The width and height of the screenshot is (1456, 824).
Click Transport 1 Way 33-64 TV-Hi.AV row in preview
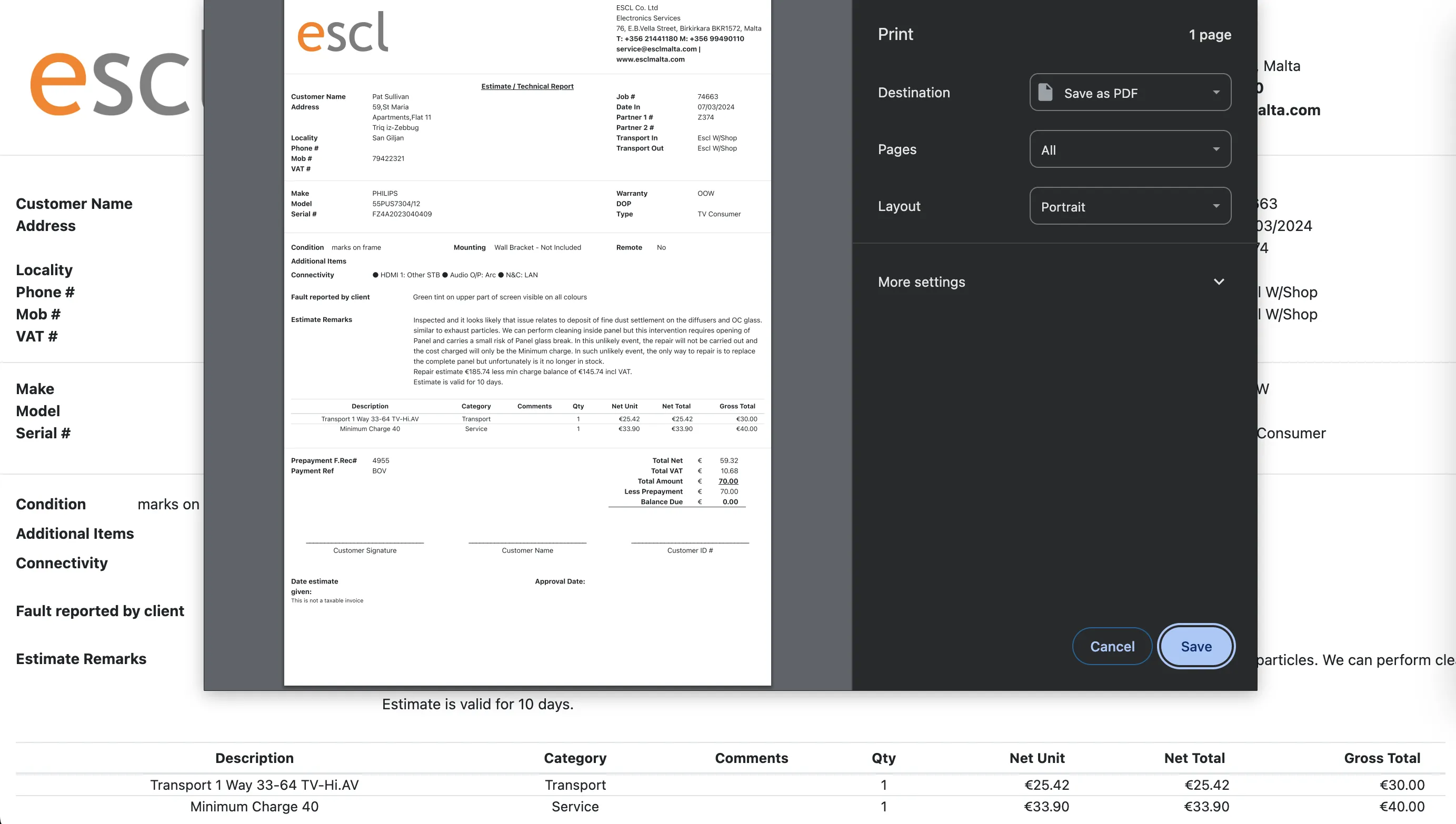click(527, 419)
